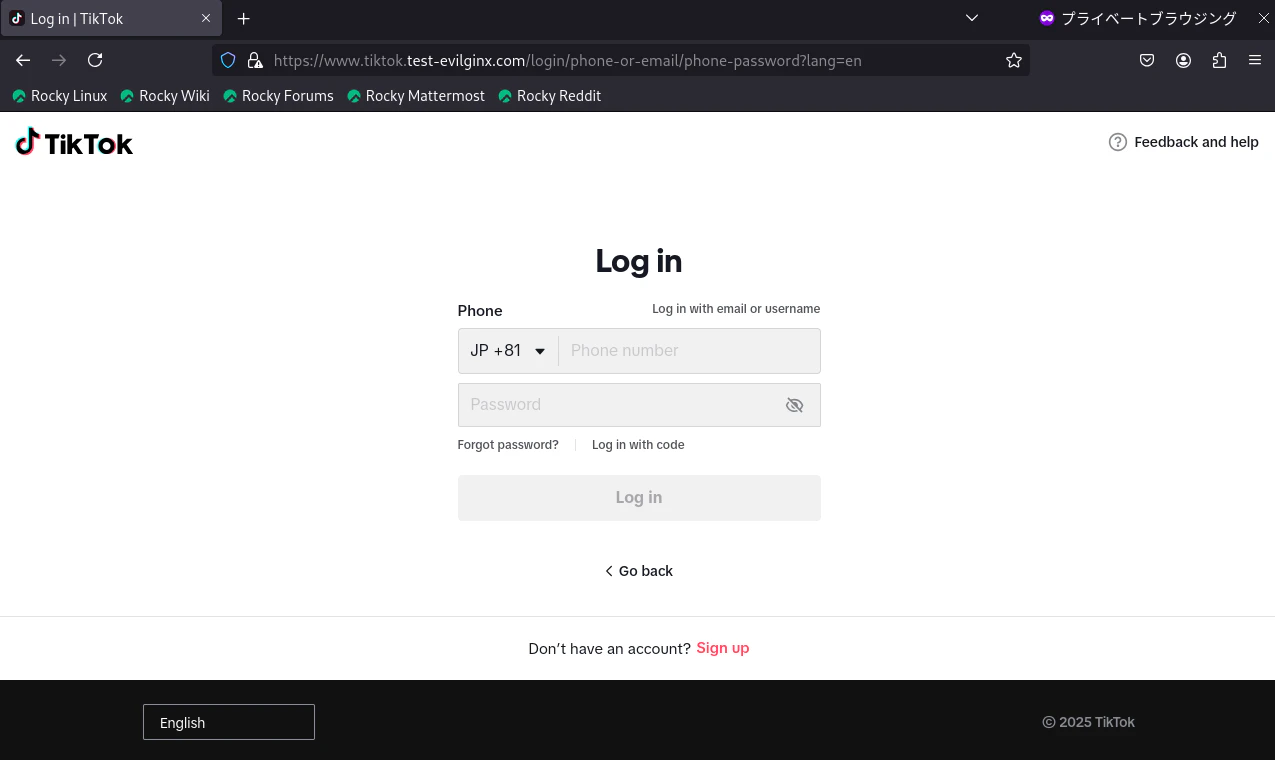Expand the JP +81 country code dropdown
Screen dimensions: 1275x760
point(508,351)
